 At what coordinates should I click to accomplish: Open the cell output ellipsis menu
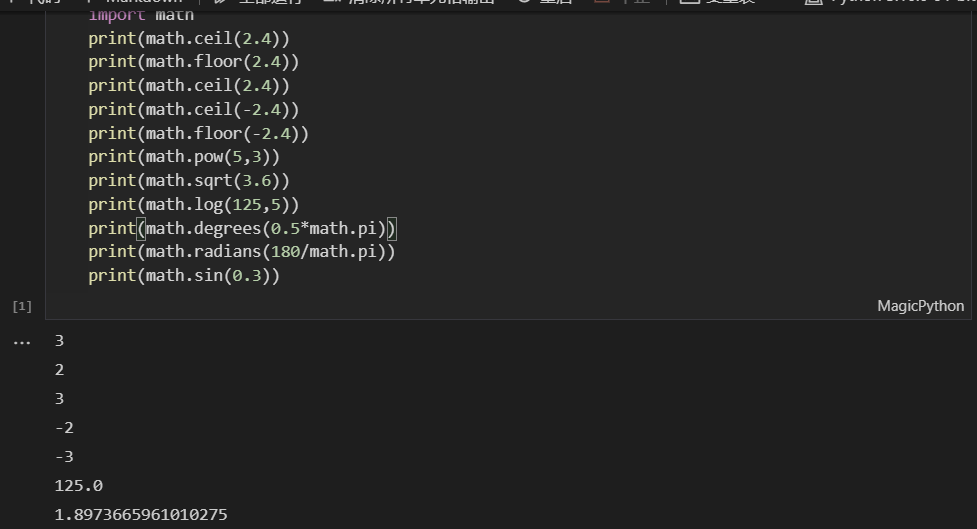tap(21, 341)
